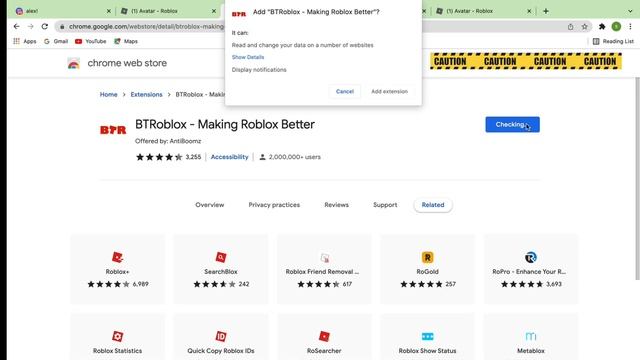Click the SearchBlox title text
The image size is (640, 360).
click(x=221, y=271)
